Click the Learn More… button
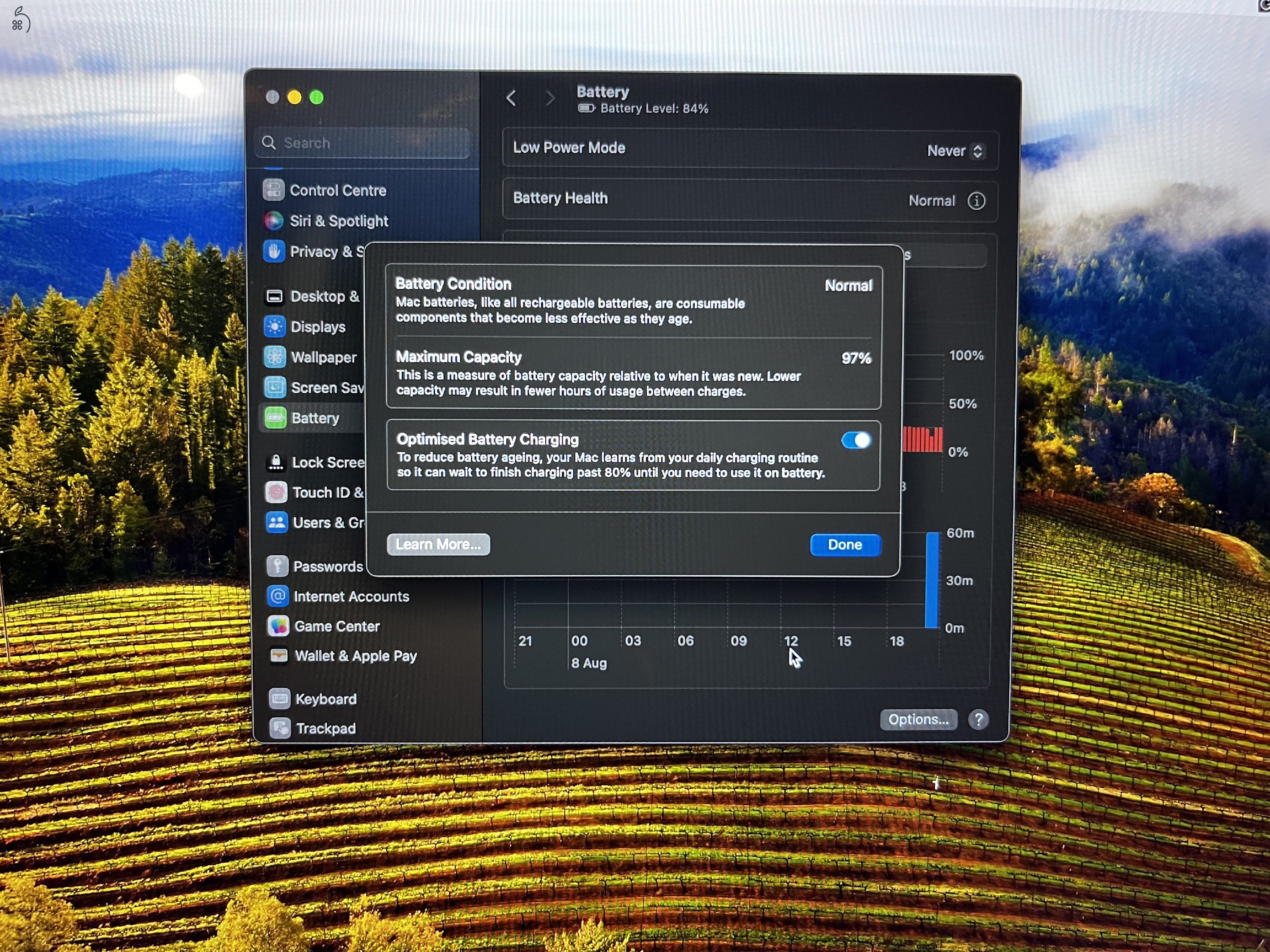This screenshot has height=952, width=1270. 439,544
